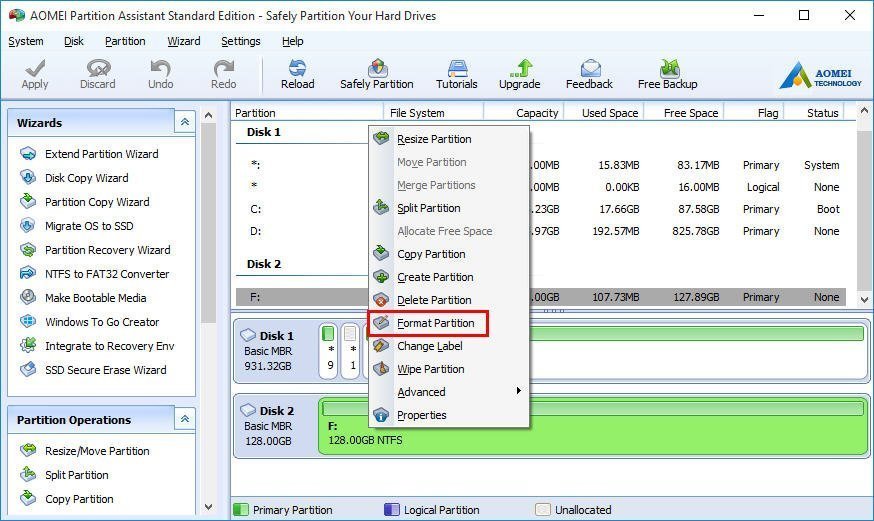874x521 pixels.
Task: Collapse the Wizards panel
Action: [x=184, y=122]
